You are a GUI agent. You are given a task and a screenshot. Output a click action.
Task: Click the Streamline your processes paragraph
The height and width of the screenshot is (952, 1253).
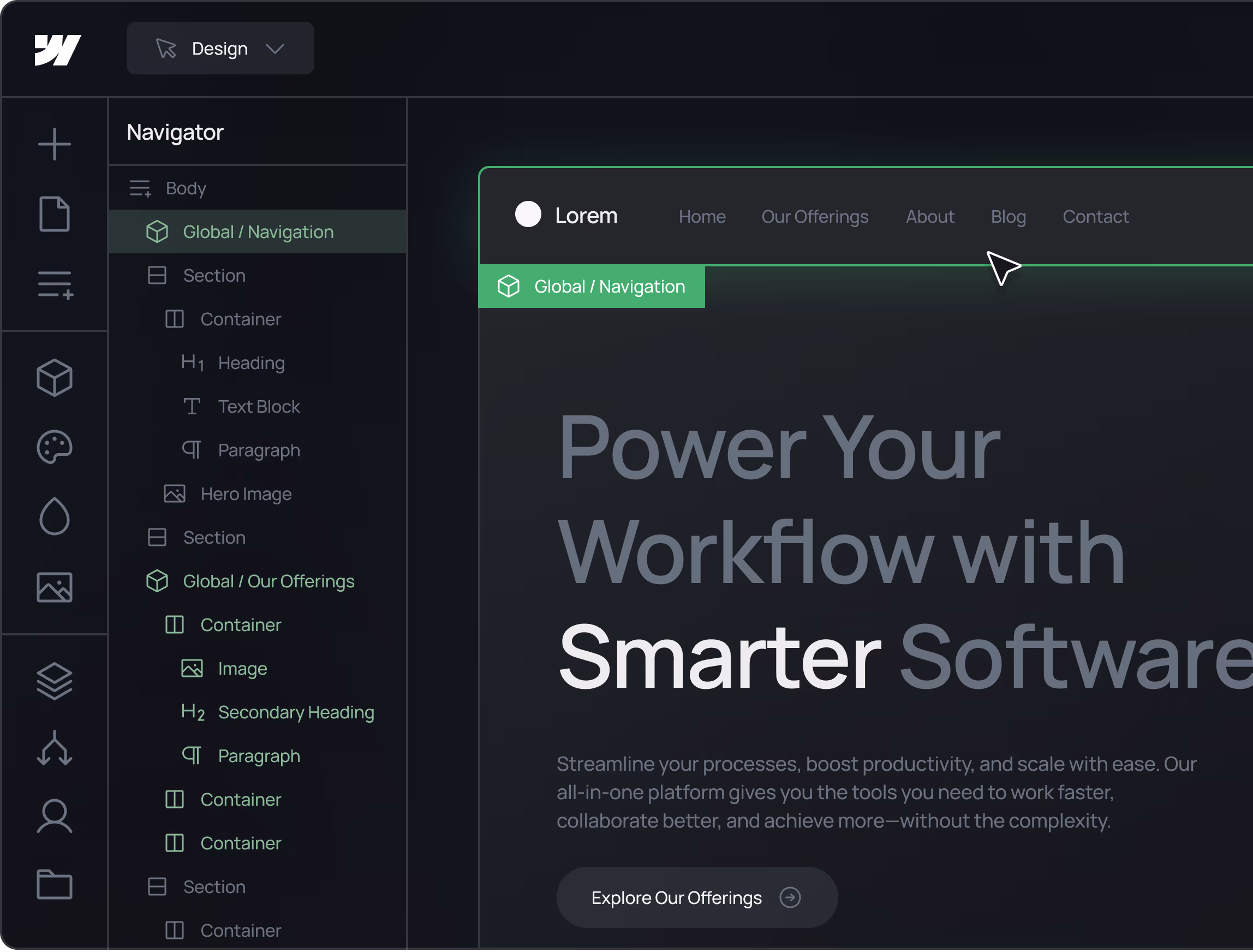pyautogui.click(x=876, y=793)
